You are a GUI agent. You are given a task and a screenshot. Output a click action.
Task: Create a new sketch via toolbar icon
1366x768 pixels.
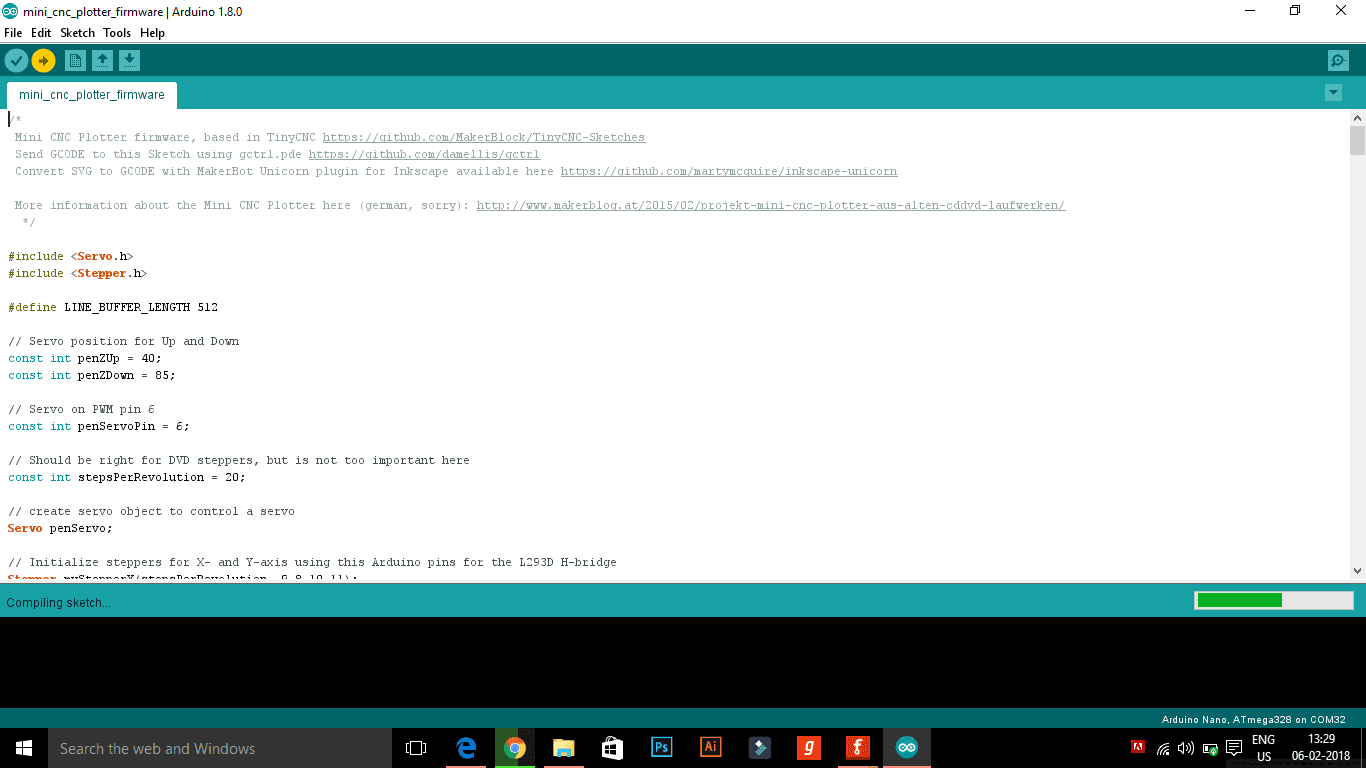75,60
